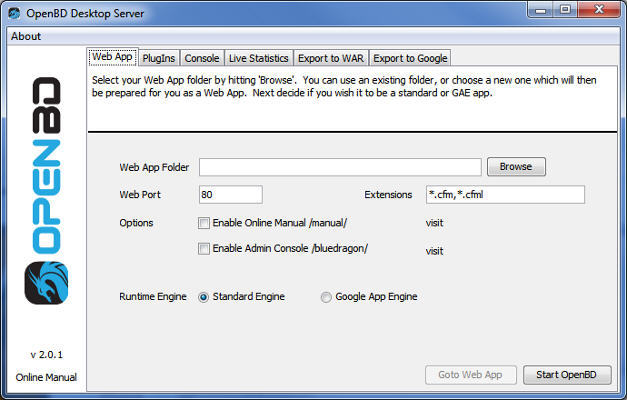
Task: Click the visit link beside Online Manual option
Action: [x=434, y=223]
